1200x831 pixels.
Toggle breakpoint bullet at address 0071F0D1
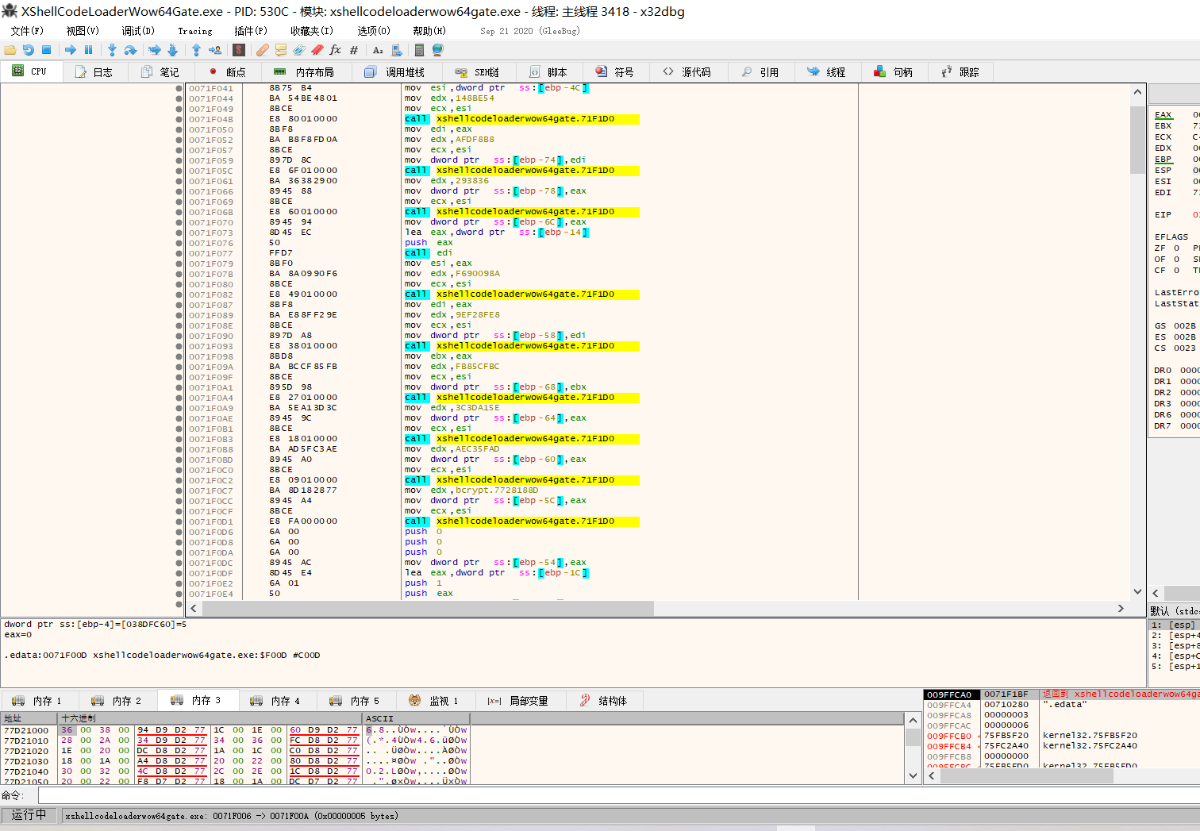pyautogui.click(x=179, y=521)
